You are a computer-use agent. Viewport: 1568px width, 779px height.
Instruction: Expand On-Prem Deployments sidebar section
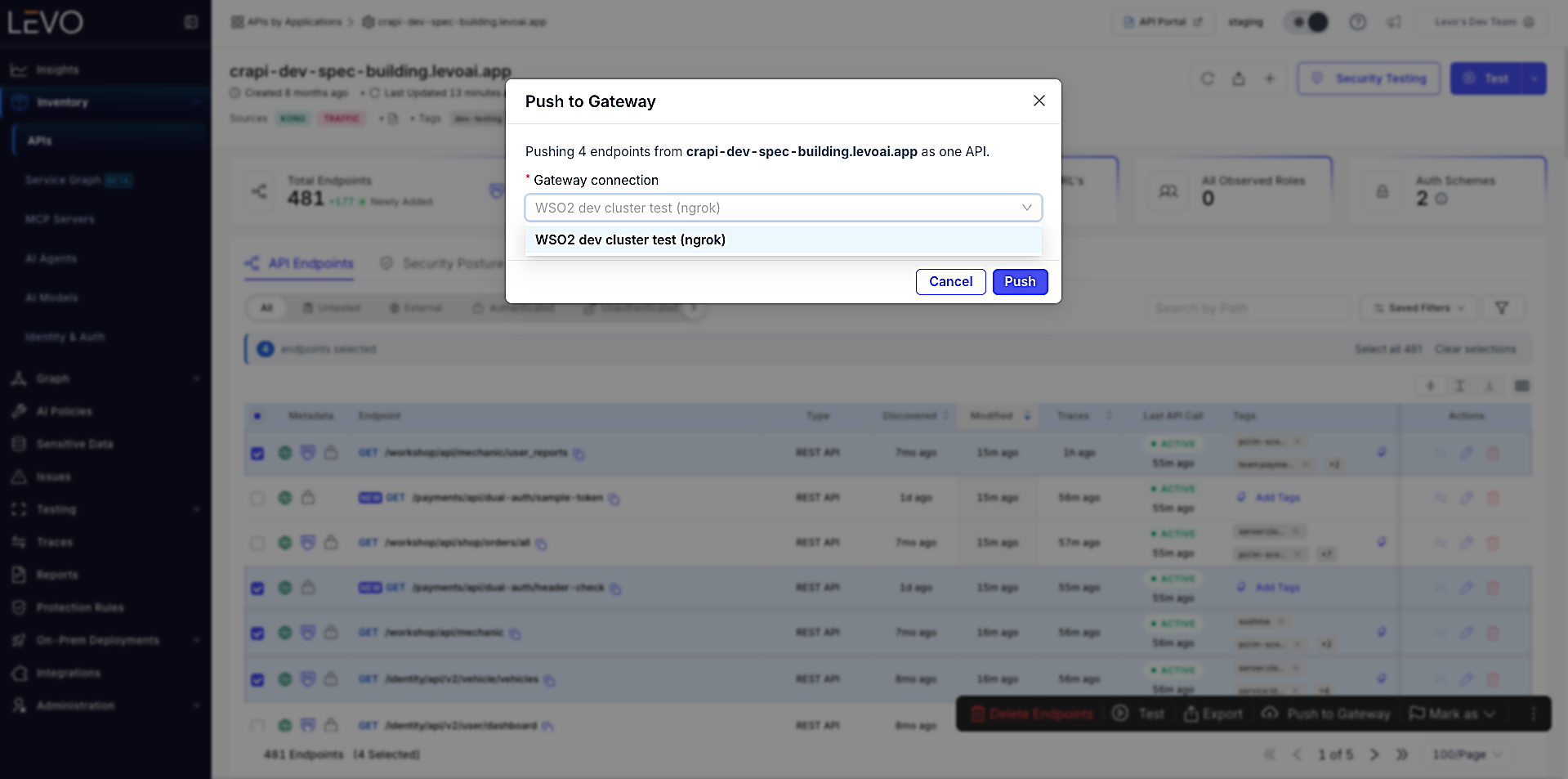coord(105,640)
